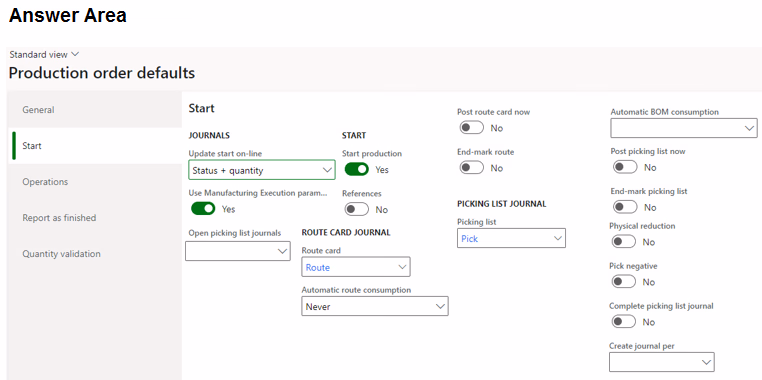Disable the Start production toggle

tap(357, 170)
